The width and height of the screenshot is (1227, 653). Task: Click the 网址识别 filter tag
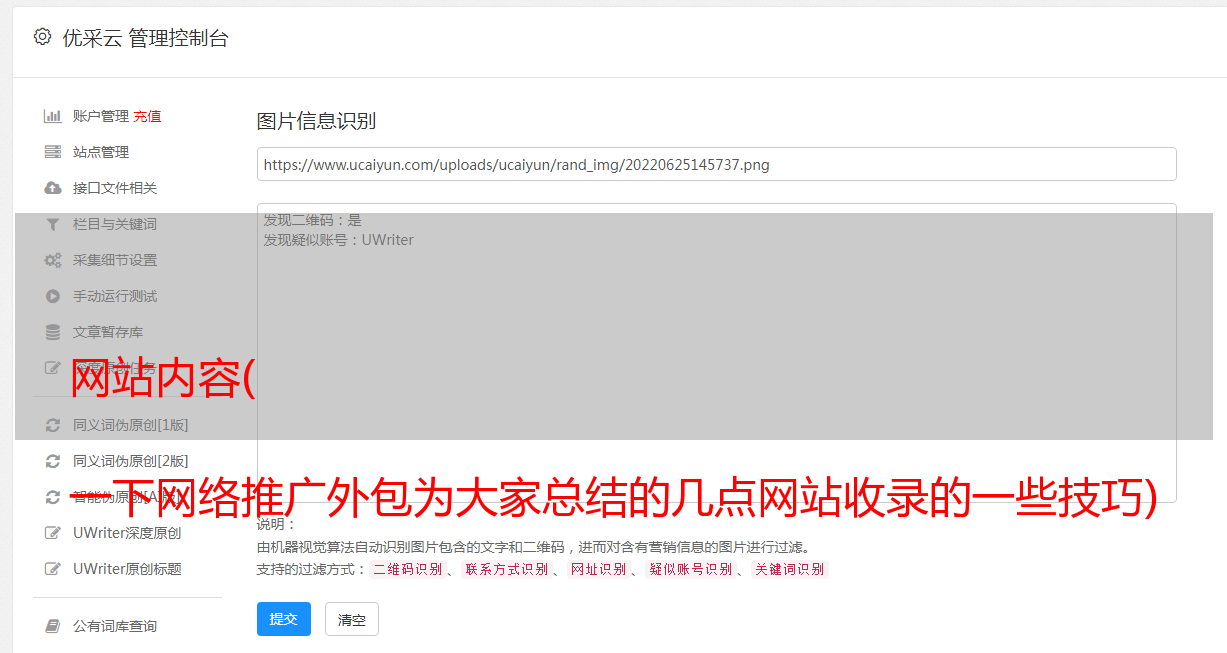(598, 569)
